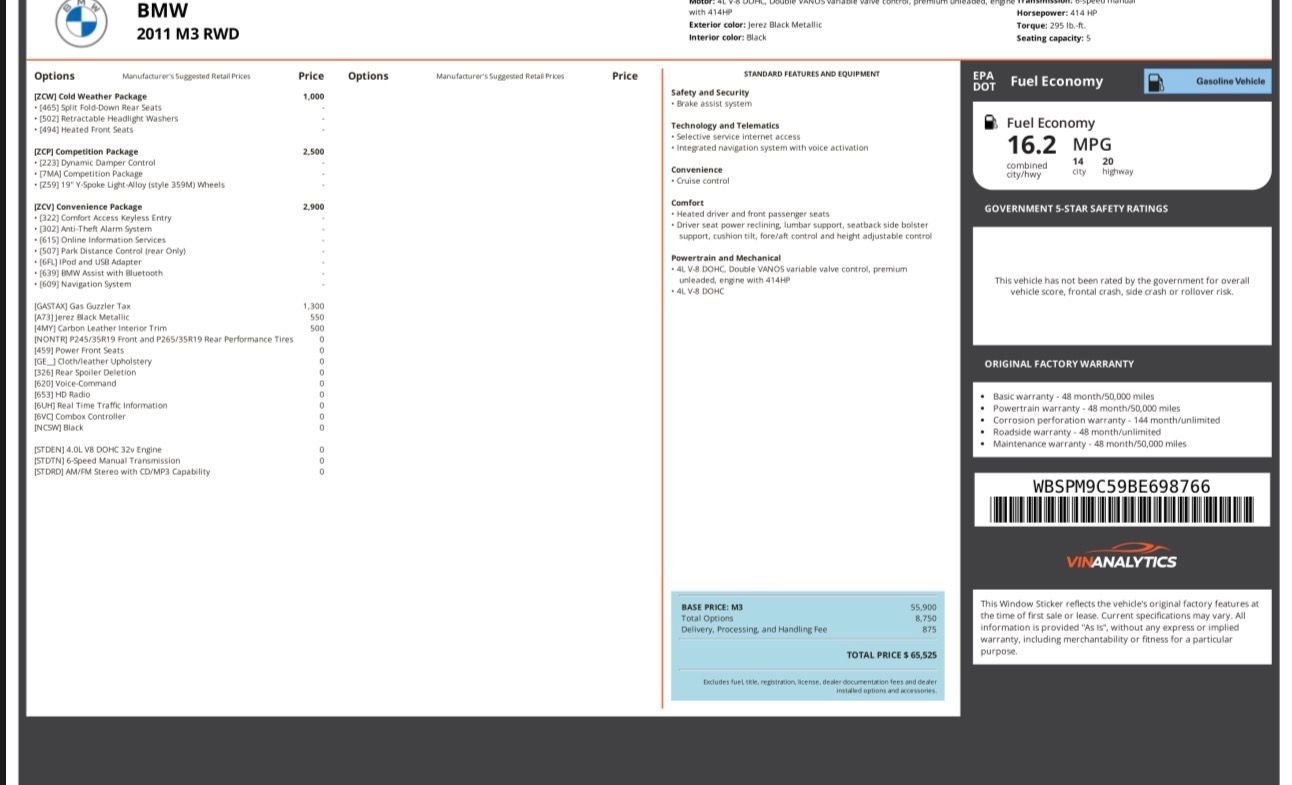Click the VIN barcode image
The height and width of the screenshot is (785, 1292).
pyautogui.click(x=1121, y=510)
